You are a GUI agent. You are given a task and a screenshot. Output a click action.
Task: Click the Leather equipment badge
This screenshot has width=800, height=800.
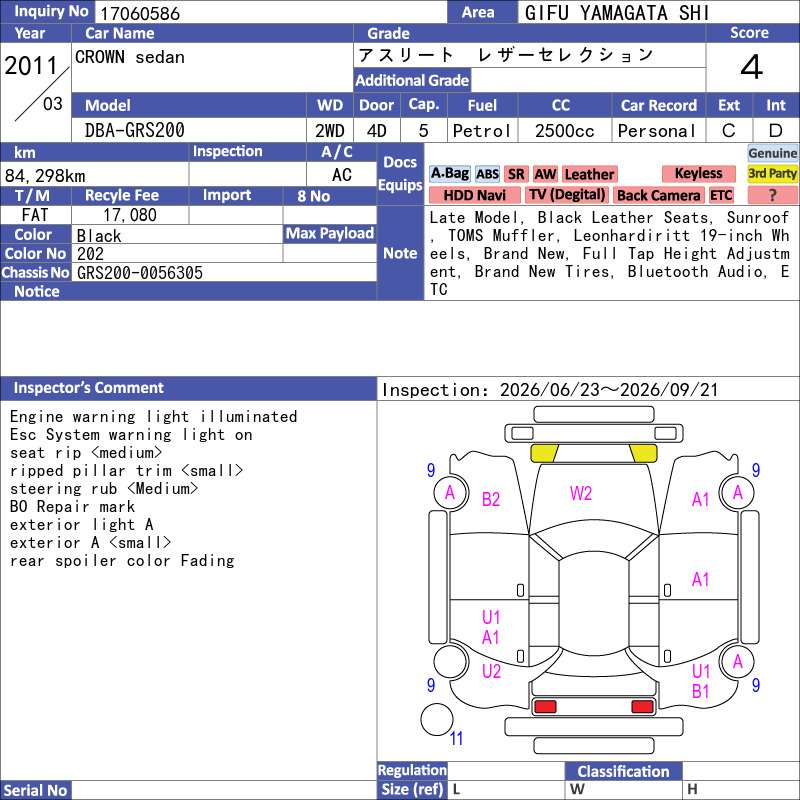589,174
